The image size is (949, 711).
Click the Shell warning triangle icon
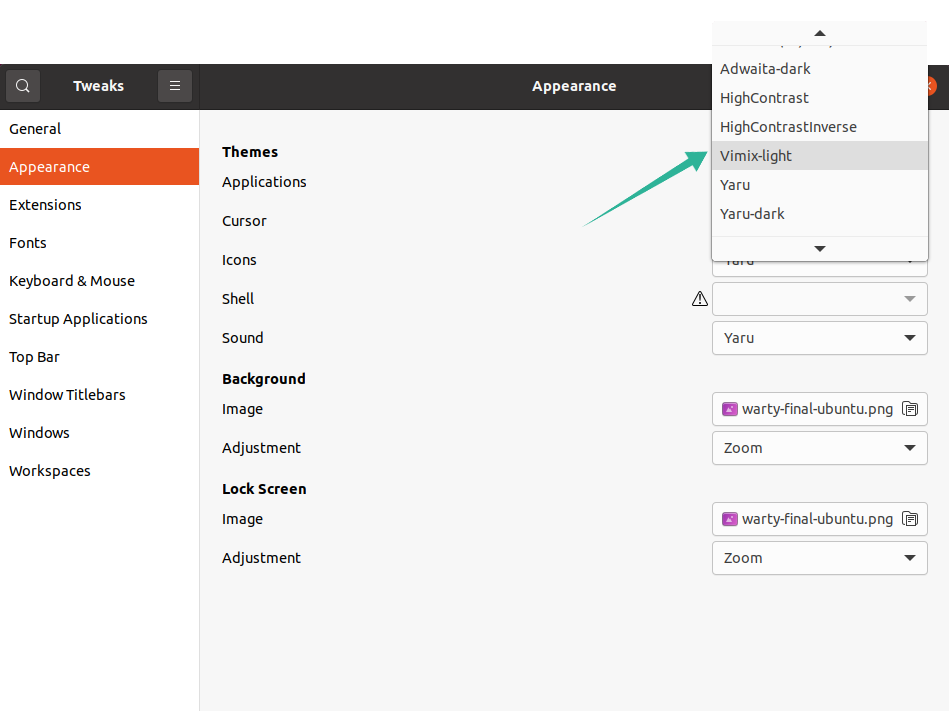point(700,299)
